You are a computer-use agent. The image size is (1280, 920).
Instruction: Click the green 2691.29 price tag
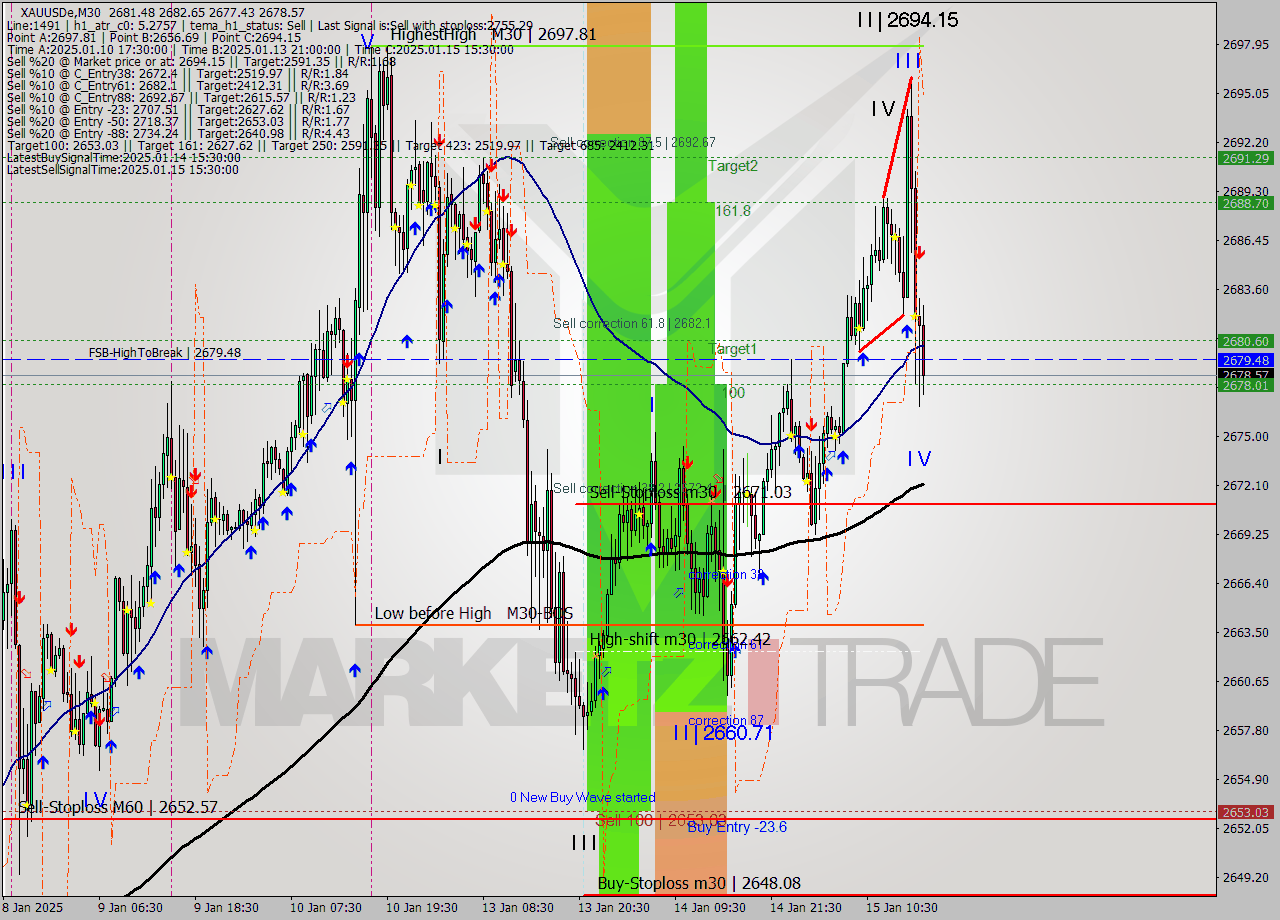tap(1244, 158)
